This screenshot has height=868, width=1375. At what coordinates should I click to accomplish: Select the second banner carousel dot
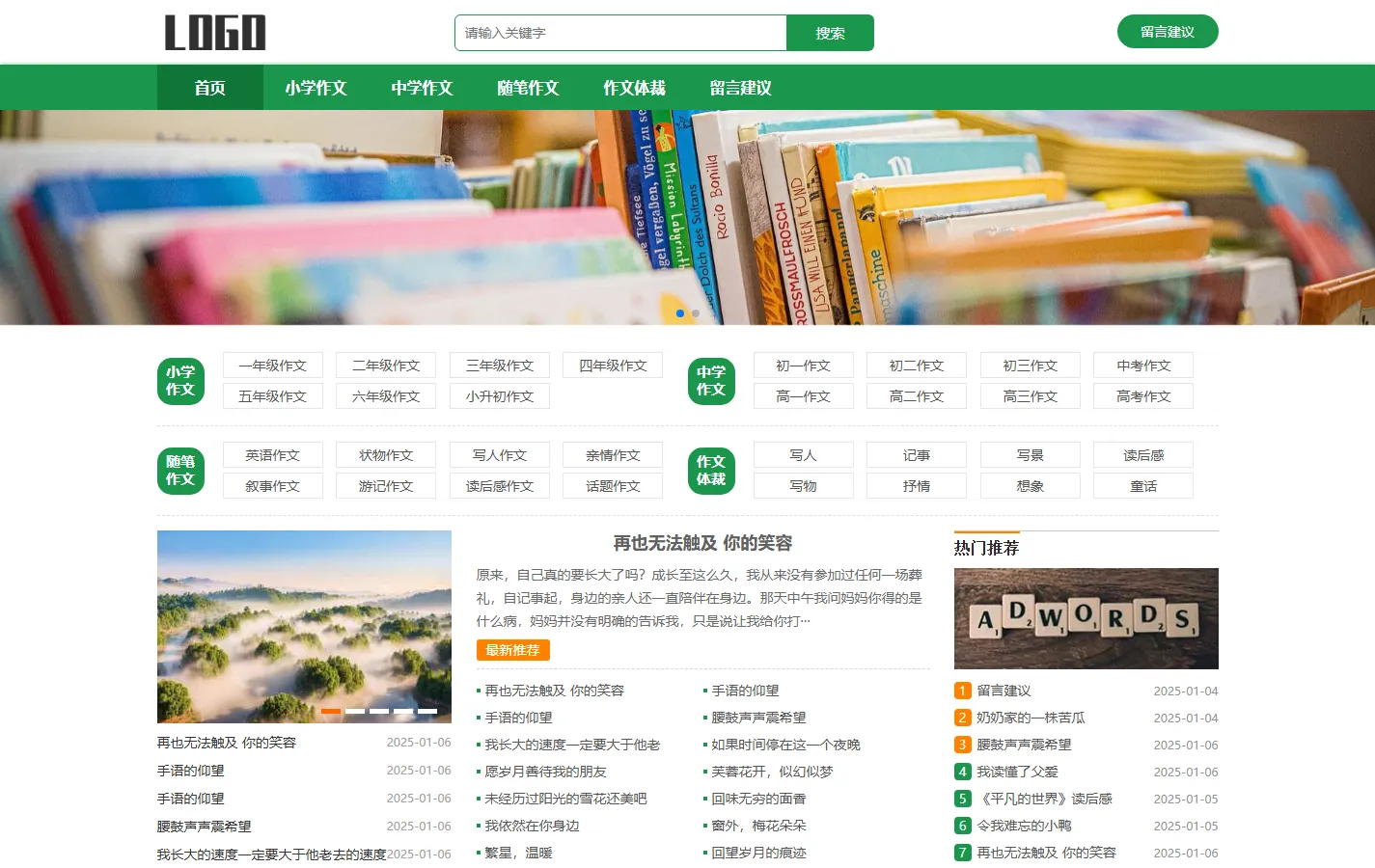tap(696, 313)
